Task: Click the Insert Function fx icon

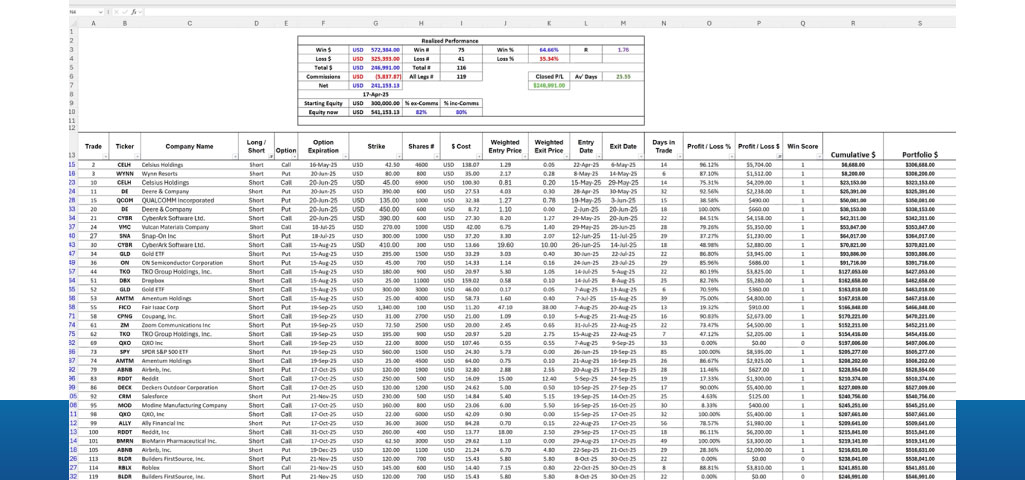Action: 133,11
